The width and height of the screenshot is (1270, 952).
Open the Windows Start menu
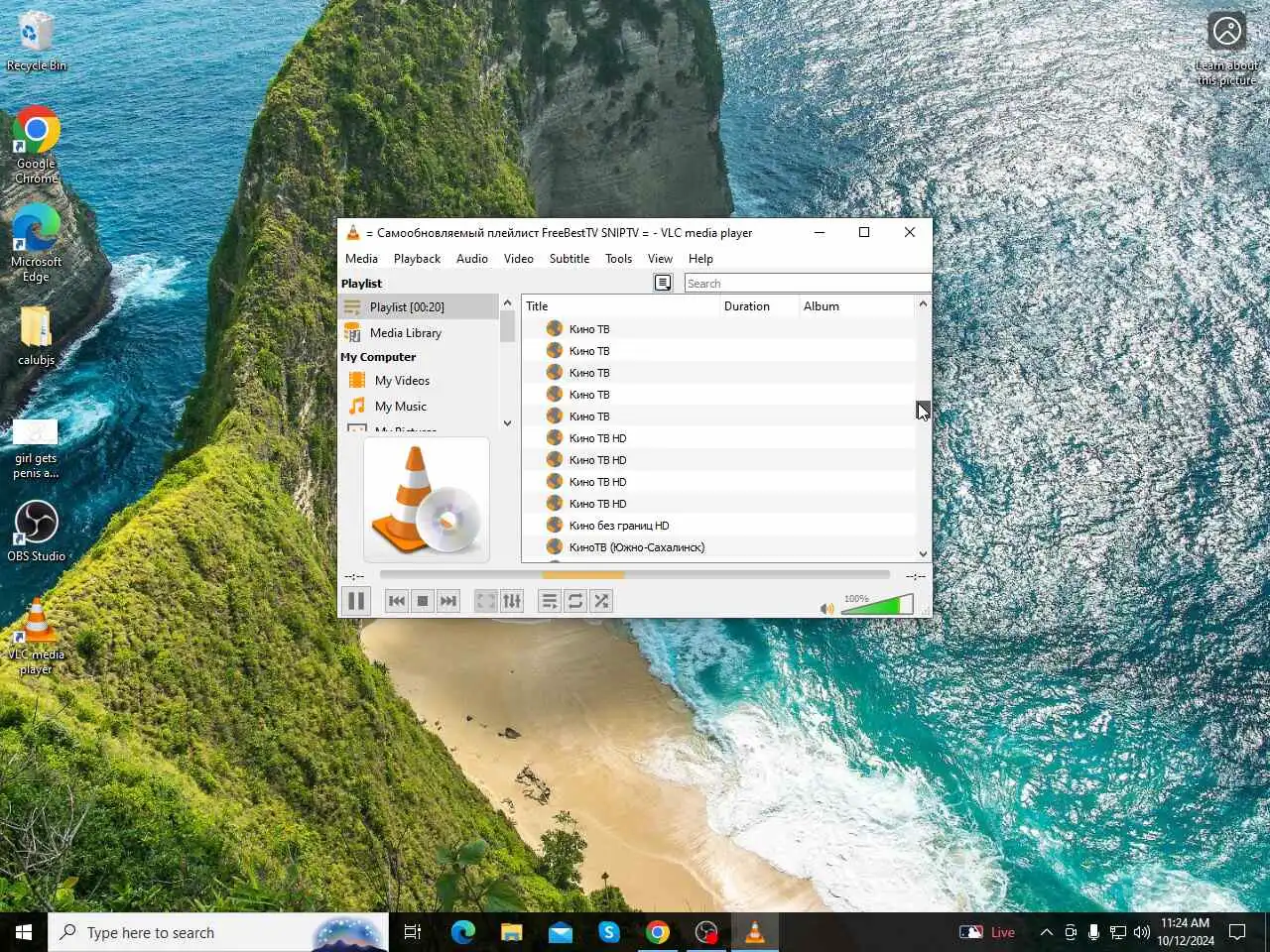(x=24, y=932)
